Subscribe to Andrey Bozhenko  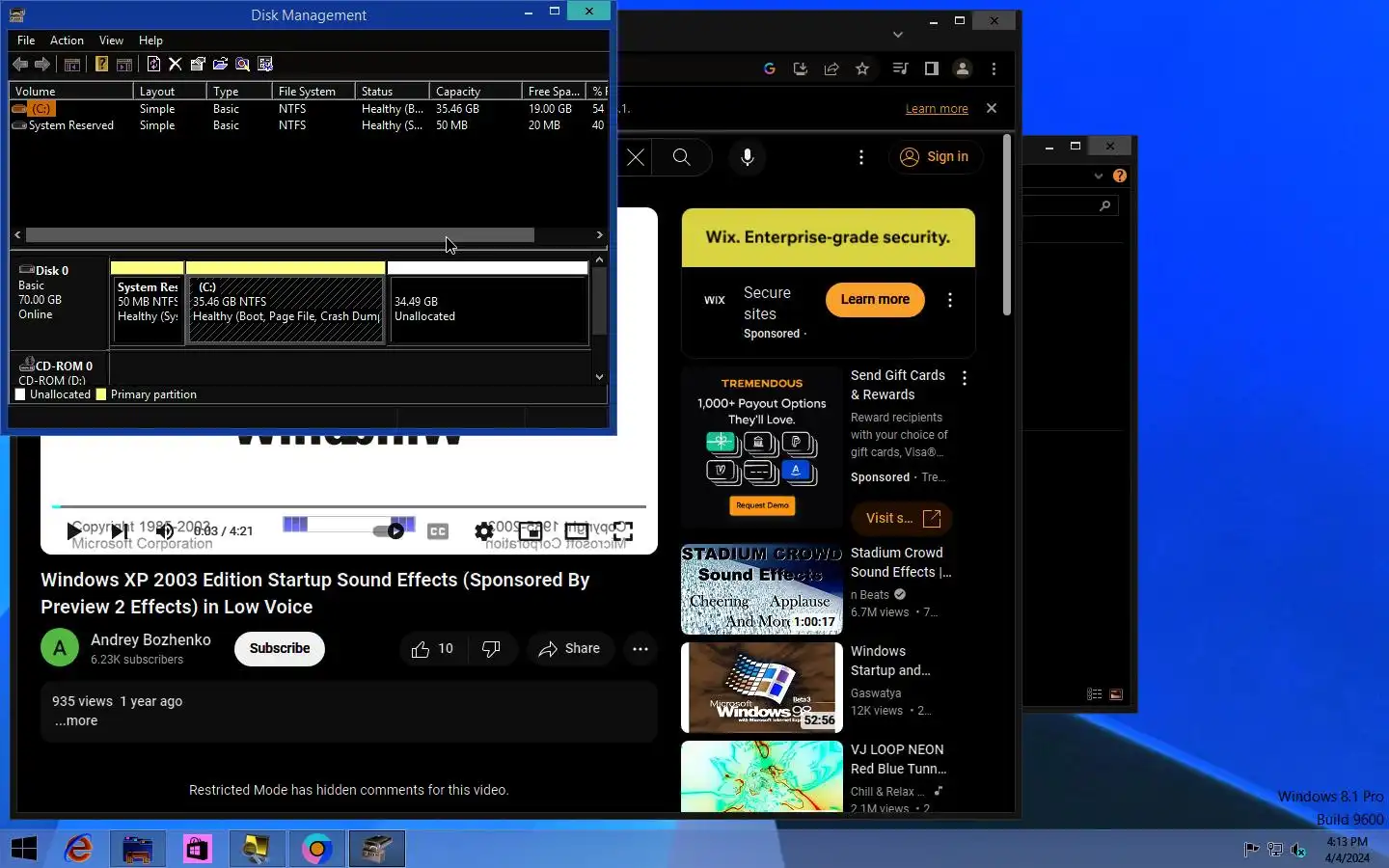(280, 648)
